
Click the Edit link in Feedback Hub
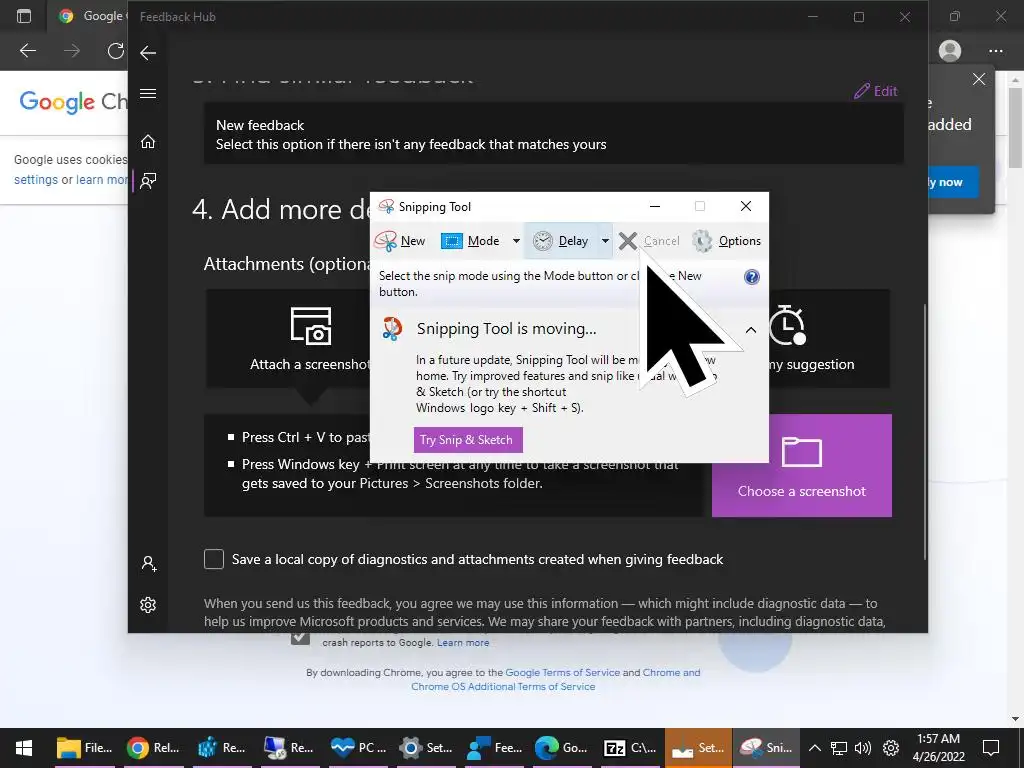pos(876,91)
